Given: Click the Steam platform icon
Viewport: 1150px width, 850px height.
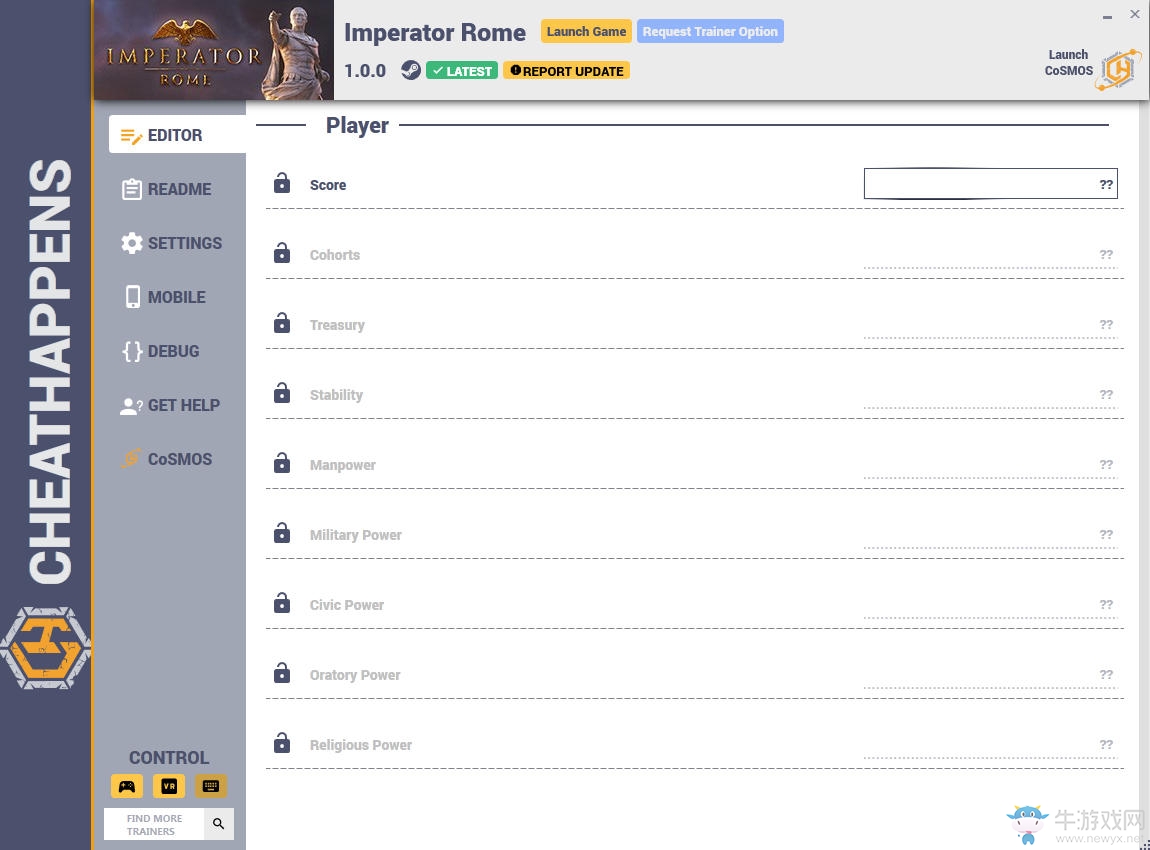Looking at the screenshot, I should 411,70.
